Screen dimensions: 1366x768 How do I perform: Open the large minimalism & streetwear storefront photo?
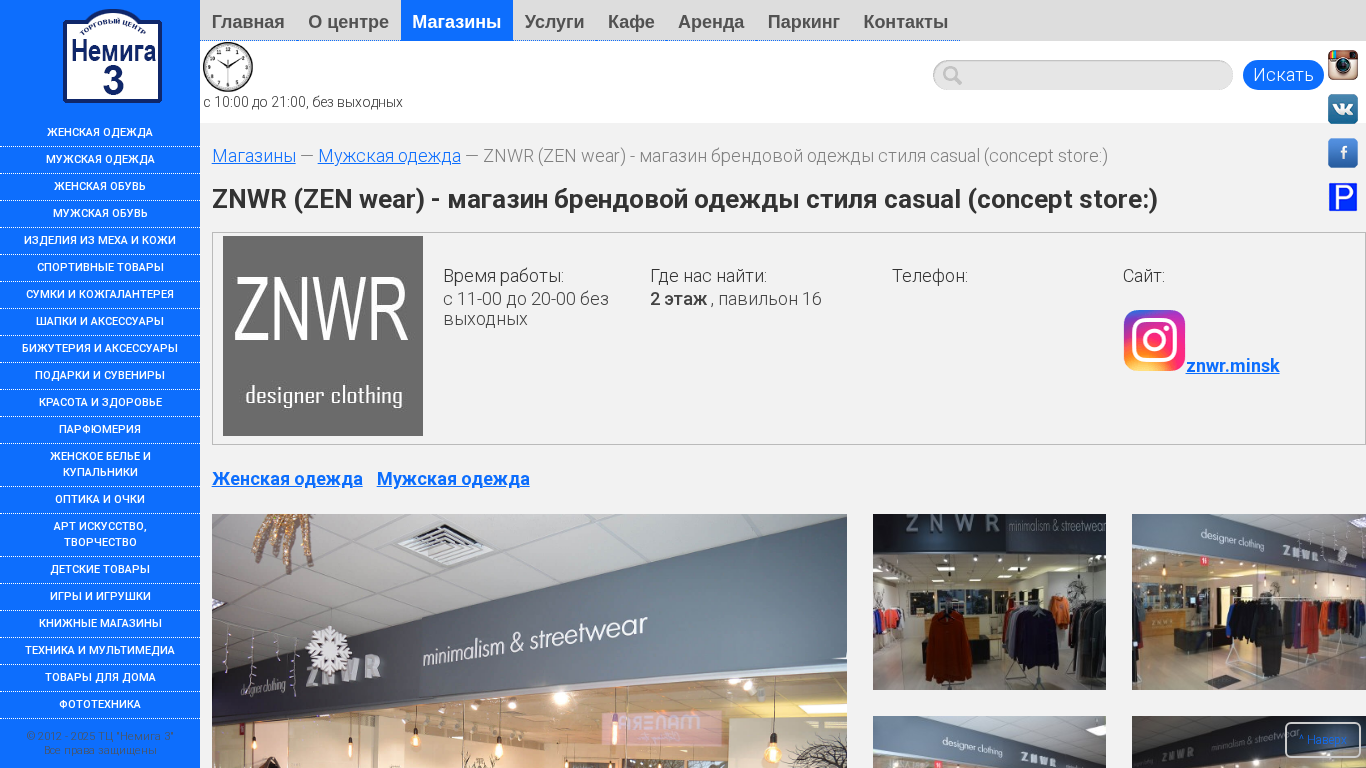[x=529, y=641]
